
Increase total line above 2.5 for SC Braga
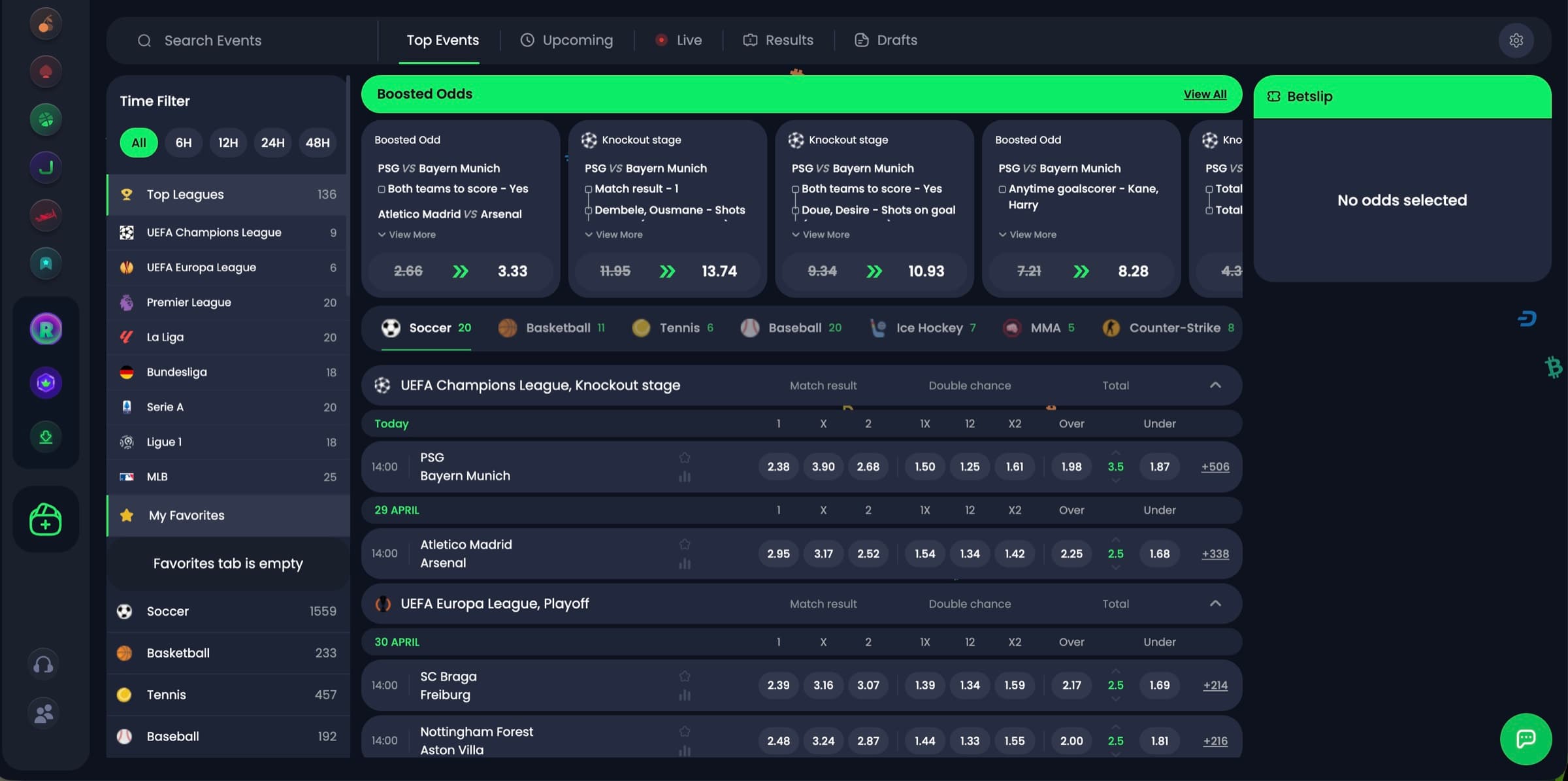tap(1116, 671)
